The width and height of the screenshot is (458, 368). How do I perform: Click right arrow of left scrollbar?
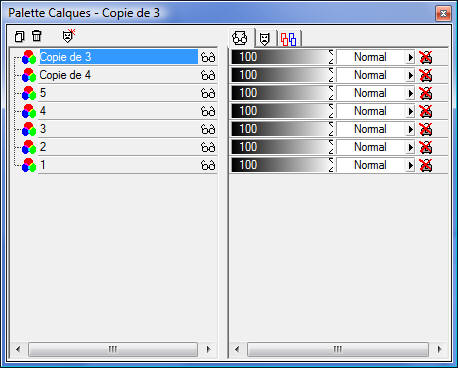[209, 349]
